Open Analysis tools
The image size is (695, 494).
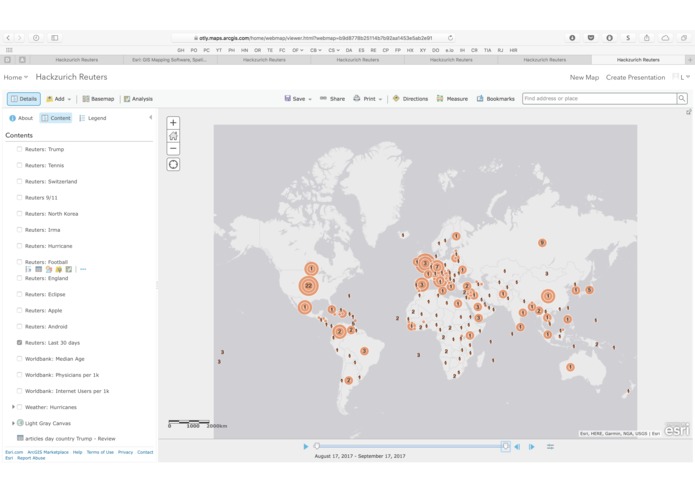point(138,99)
